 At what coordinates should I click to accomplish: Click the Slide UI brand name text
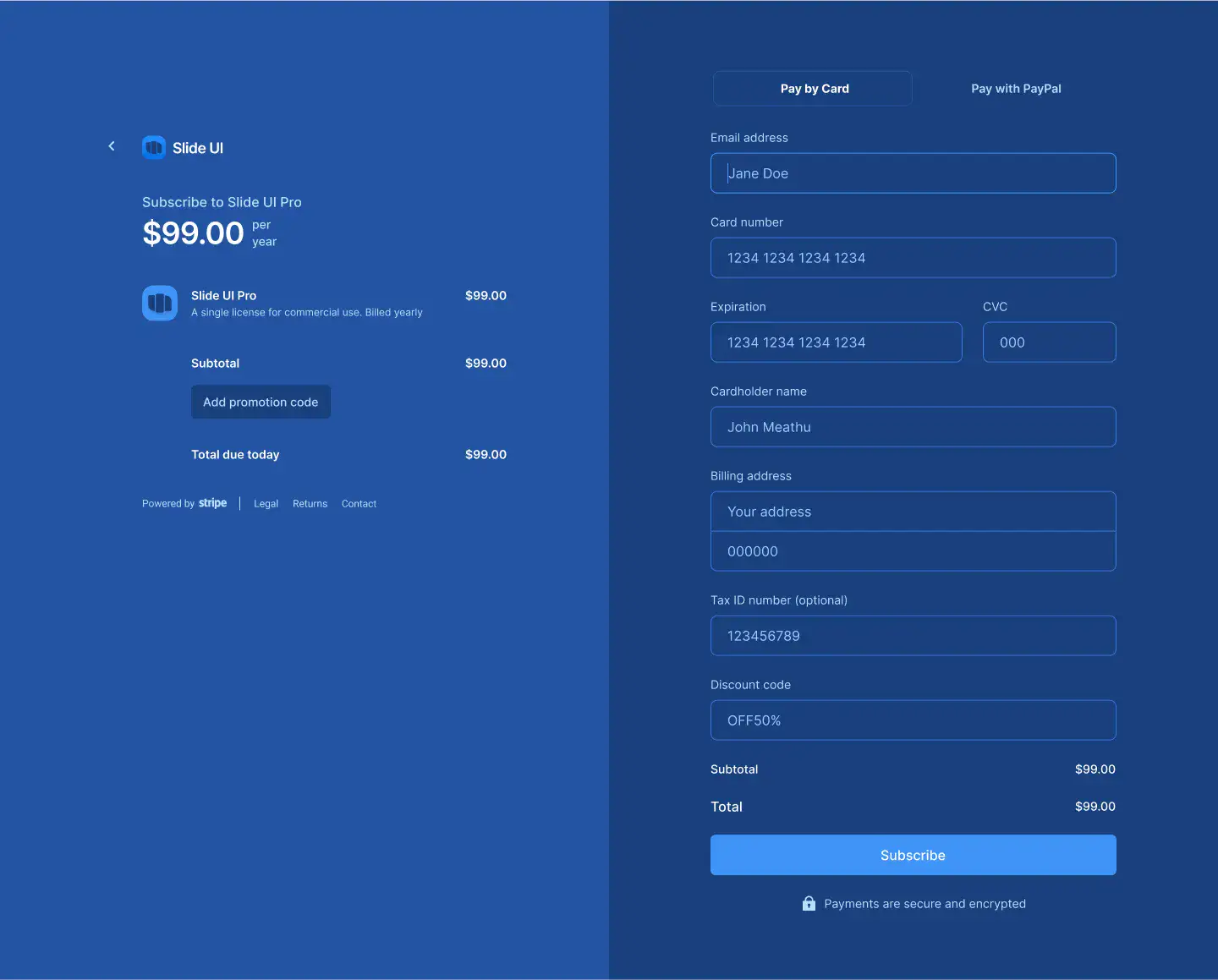(198, 148)
